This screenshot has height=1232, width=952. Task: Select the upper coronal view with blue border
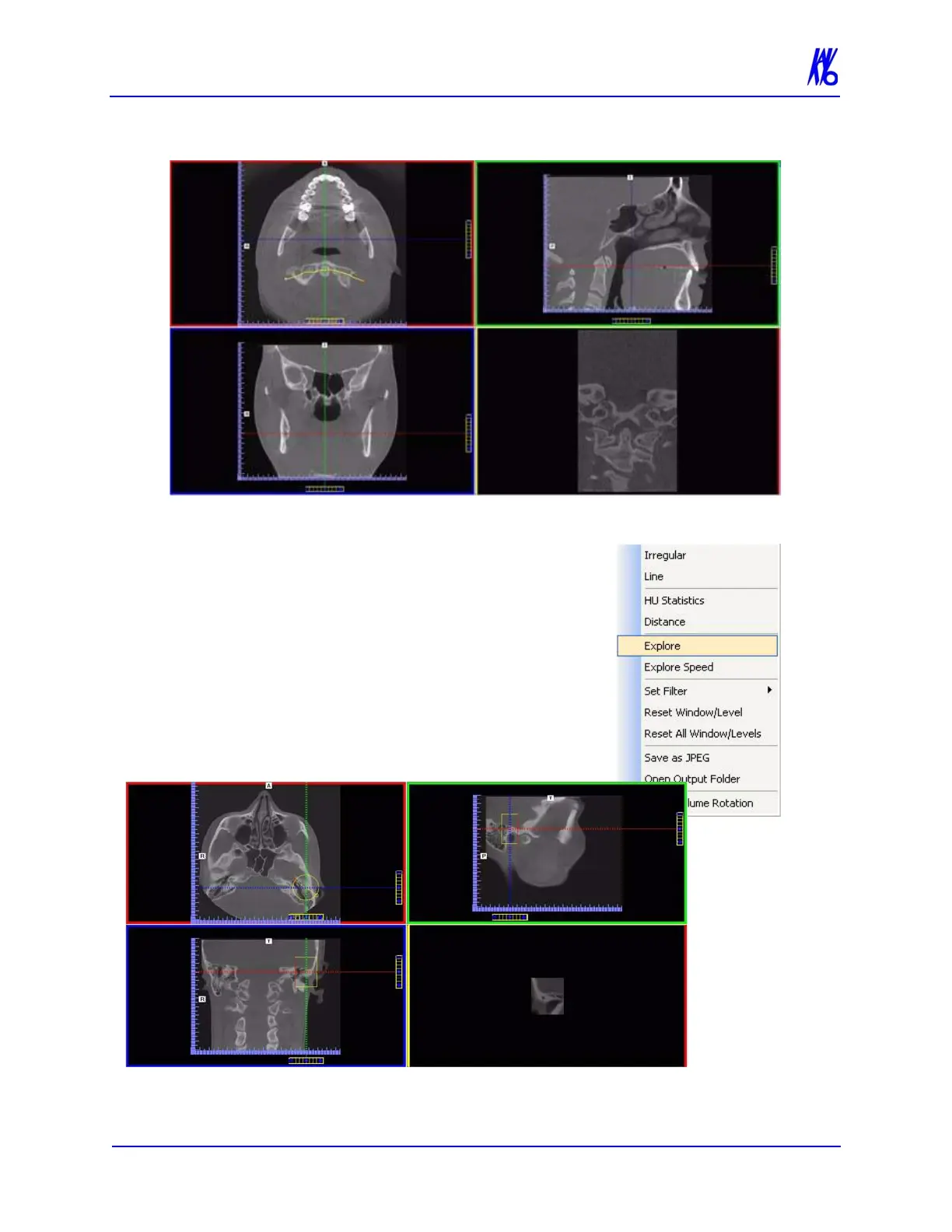pyautogui.click(x=322, y=411)
